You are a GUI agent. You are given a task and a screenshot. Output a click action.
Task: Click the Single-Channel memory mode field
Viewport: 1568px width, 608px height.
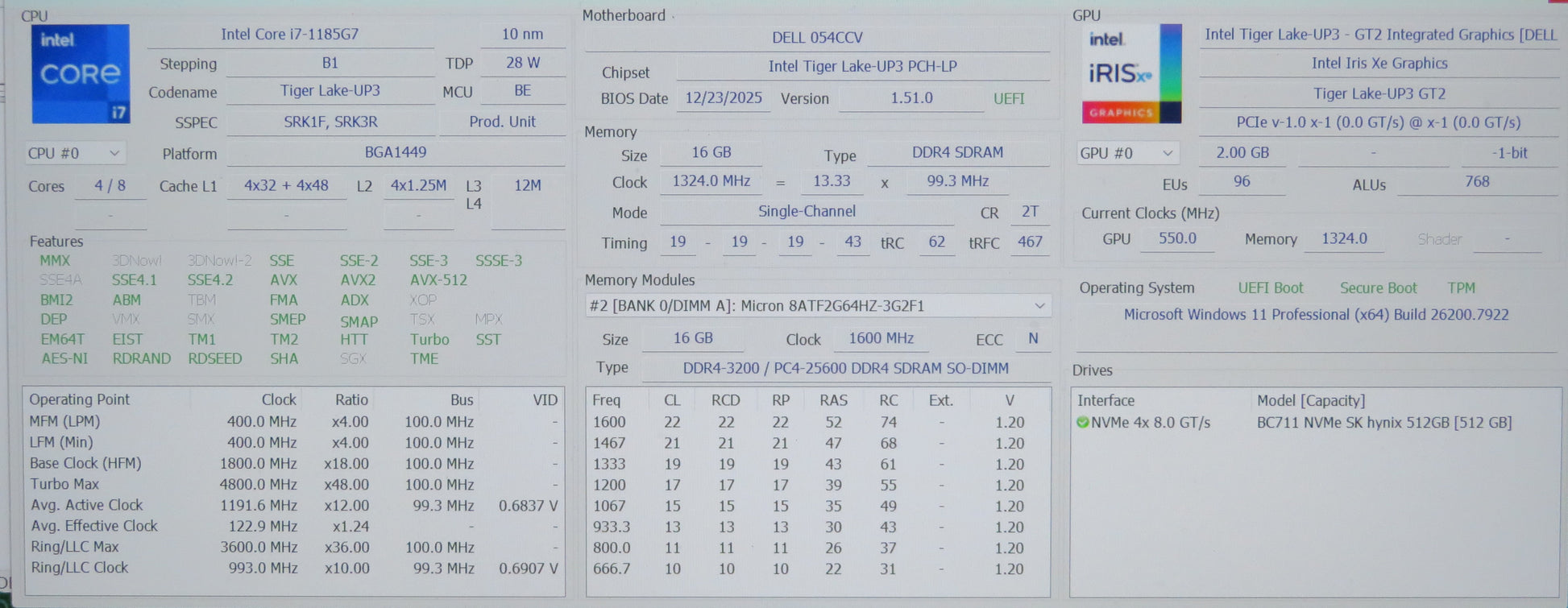pyautogui.click(x=807, y=212)
